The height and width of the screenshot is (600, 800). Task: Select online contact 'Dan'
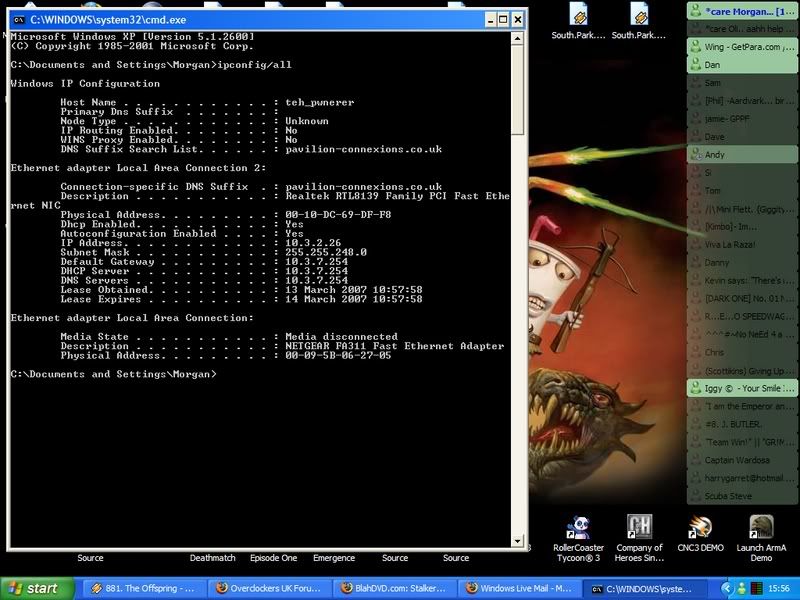pos(742,65)
